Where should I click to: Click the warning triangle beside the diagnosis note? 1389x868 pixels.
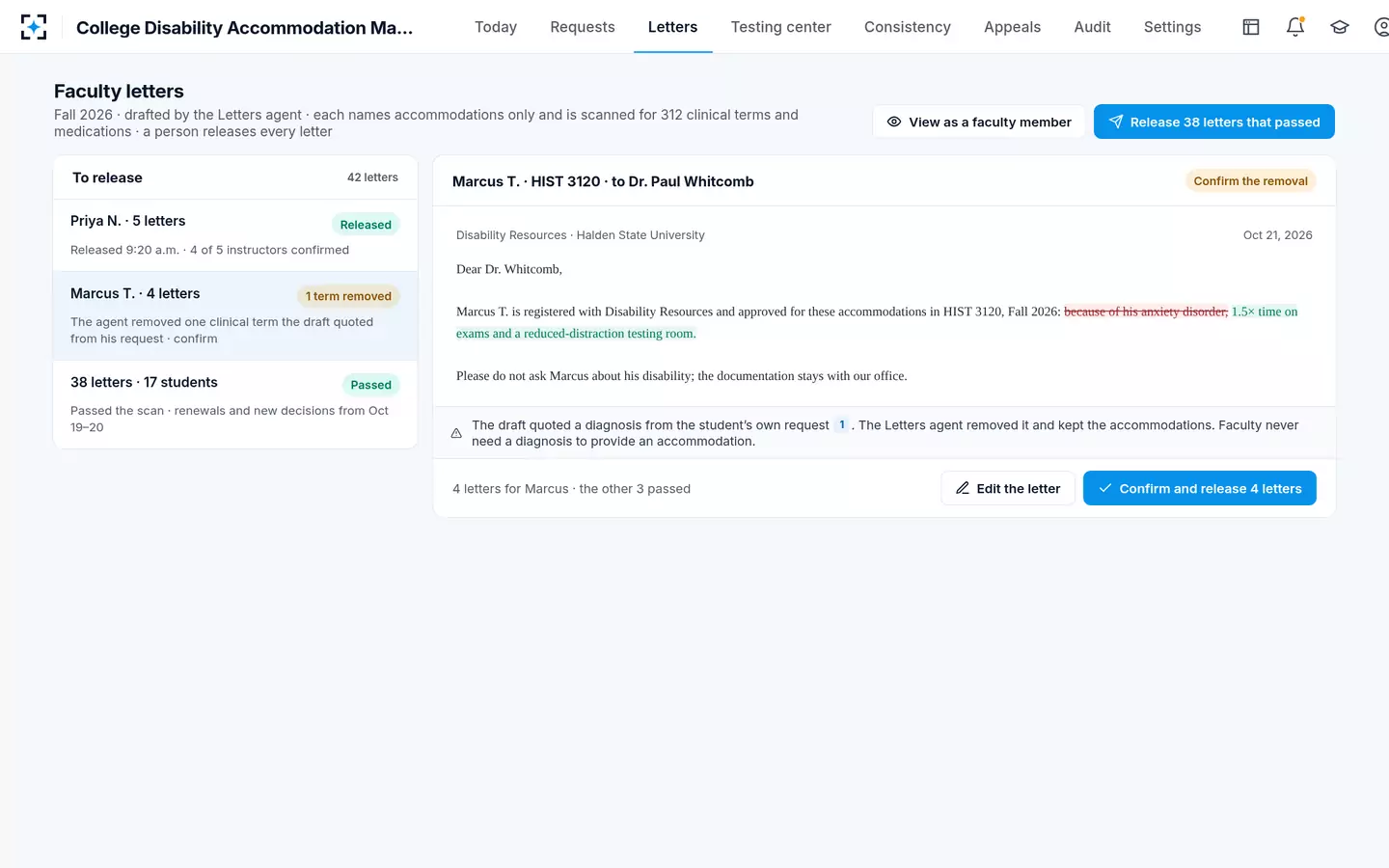[x=456, y=433]
